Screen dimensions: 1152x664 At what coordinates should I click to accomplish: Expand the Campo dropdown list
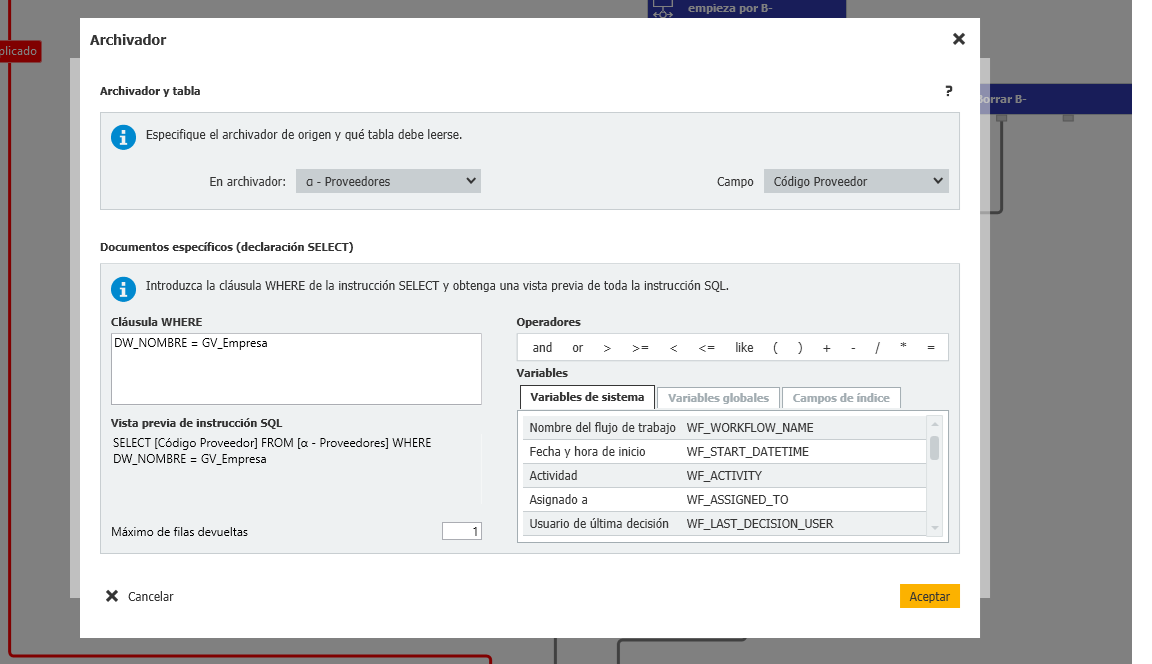(856, 181)
